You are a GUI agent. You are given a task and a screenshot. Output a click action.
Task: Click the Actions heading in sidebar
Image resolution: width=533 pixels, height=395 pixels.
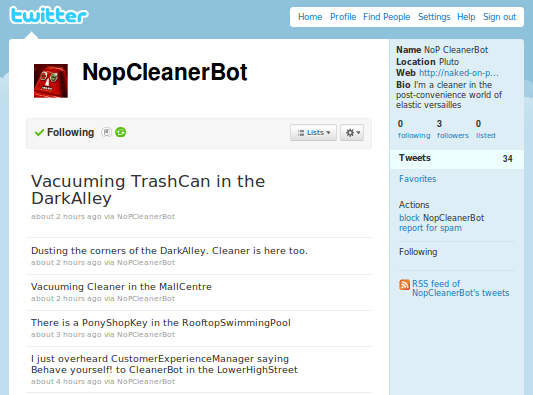click(414, 205)
